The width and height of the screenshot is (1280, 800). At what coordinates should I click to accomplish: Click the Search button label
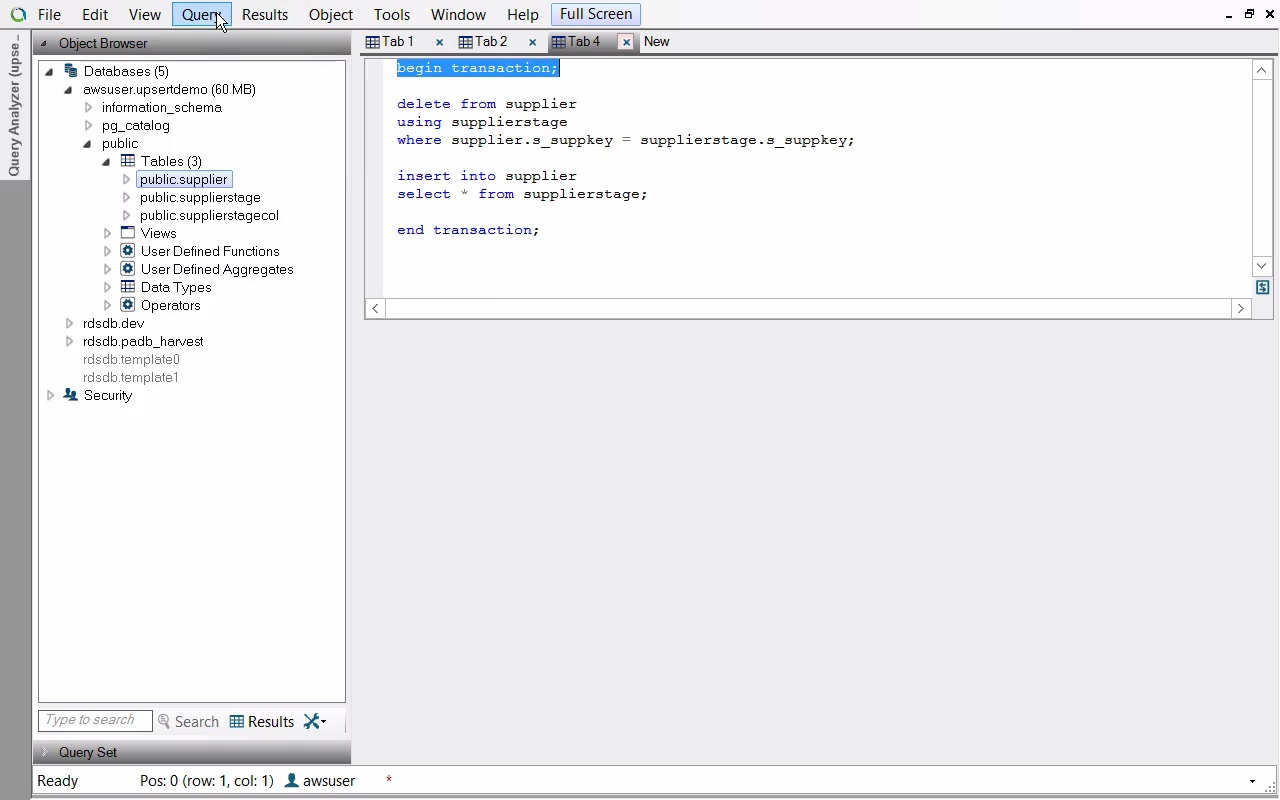click(x=197, y=722)
